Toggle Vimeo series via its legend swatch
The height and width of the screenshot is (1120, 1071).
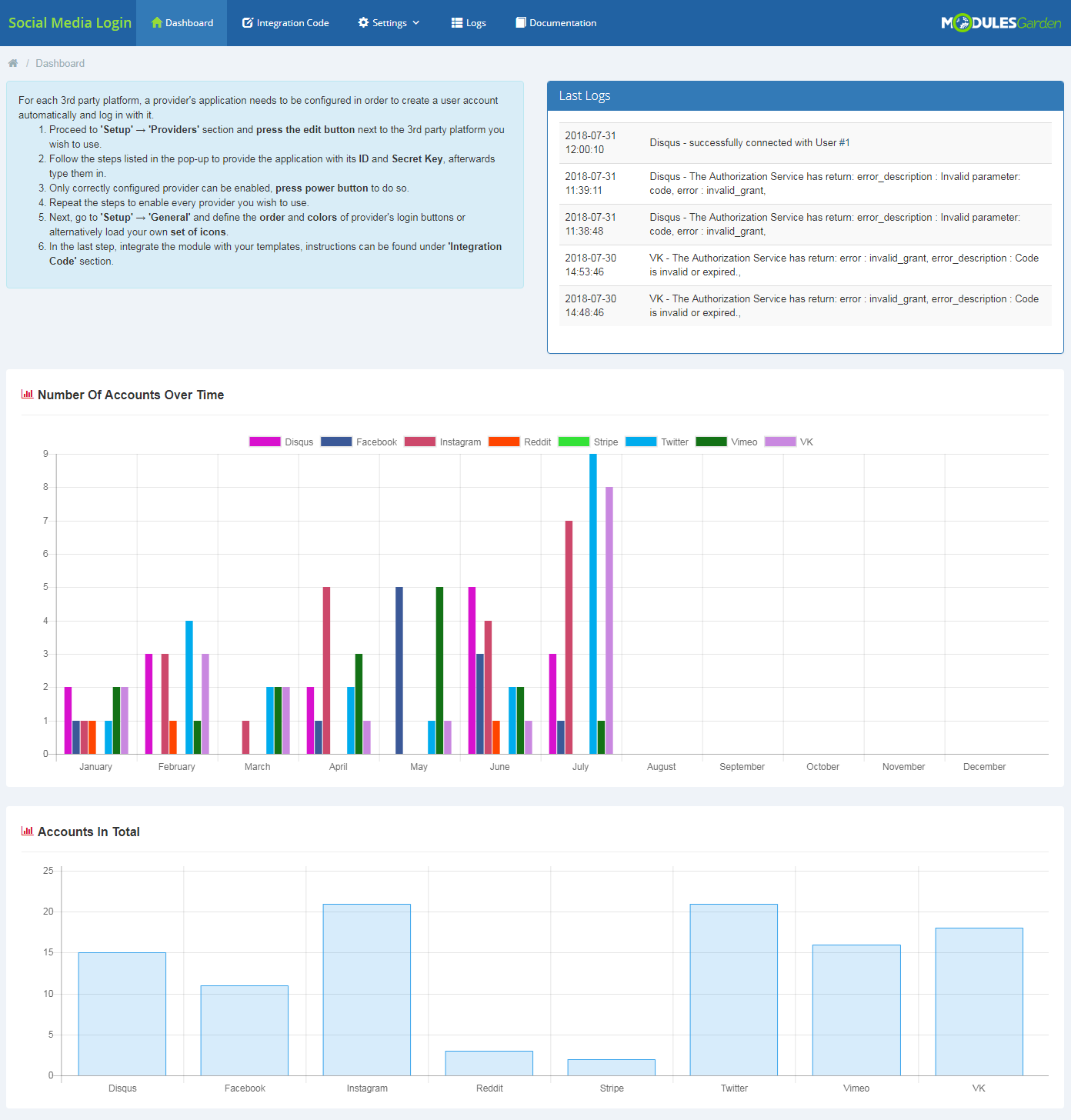711,442
